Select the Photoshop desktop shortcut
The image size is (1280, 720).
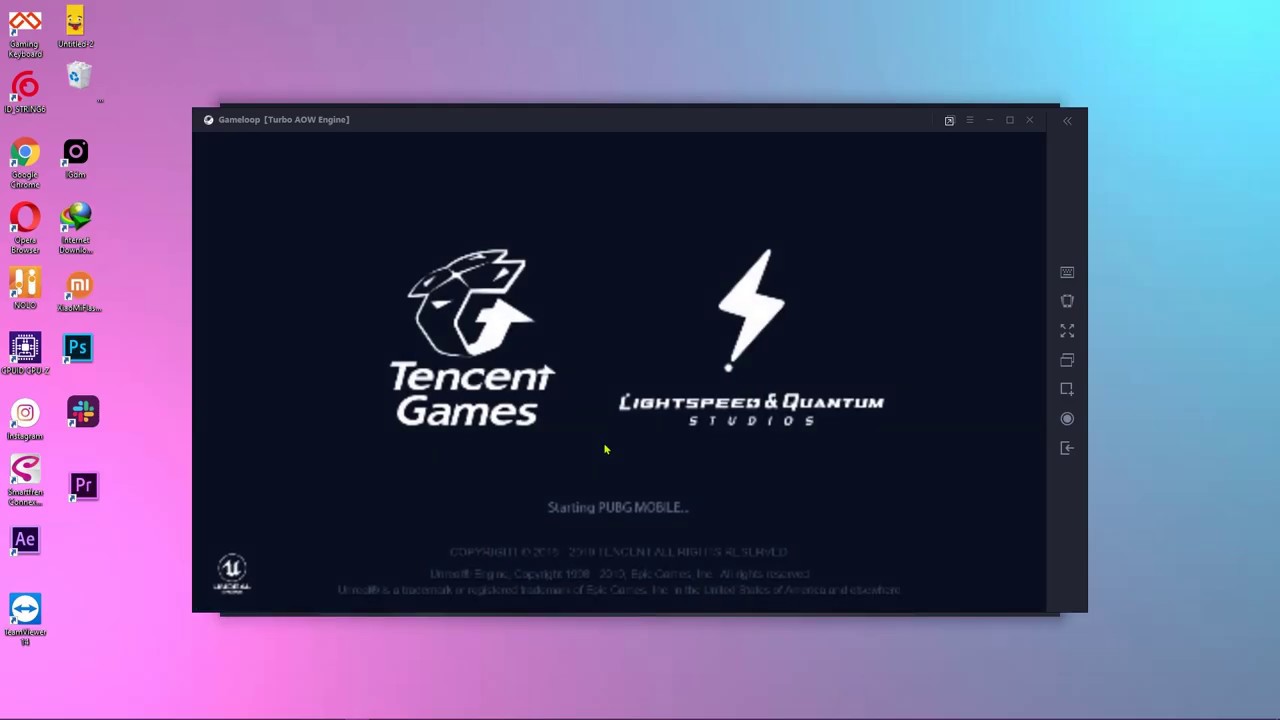78,348
